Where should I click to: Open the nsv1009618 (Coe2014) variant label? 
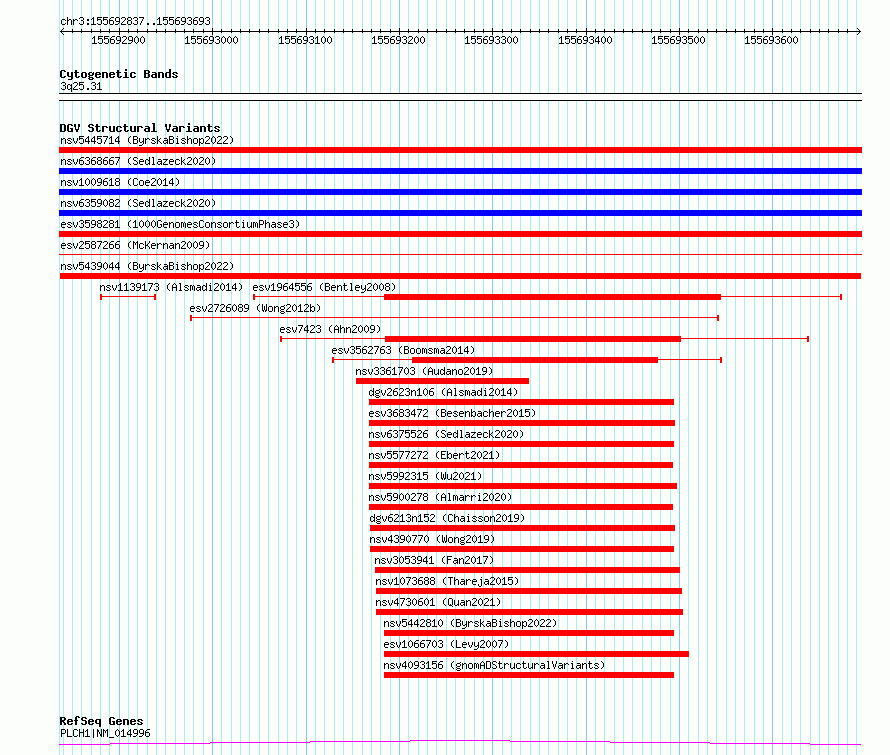point(120,182)
